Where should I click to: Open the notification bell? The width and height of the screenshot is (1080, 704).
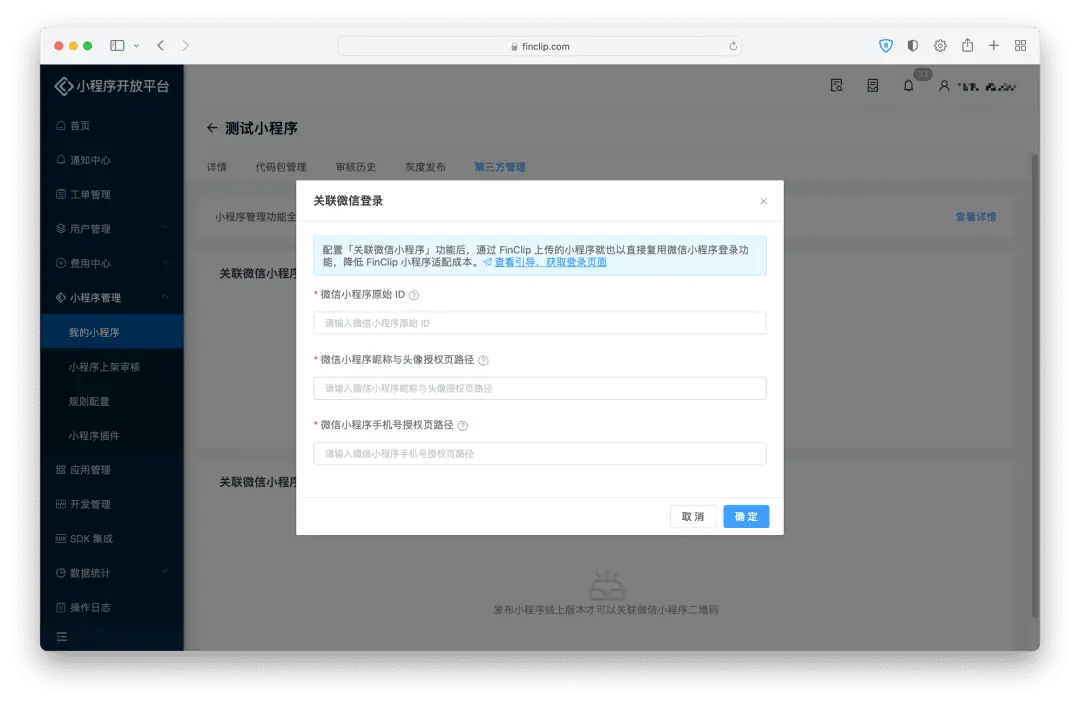pos(908,86)
